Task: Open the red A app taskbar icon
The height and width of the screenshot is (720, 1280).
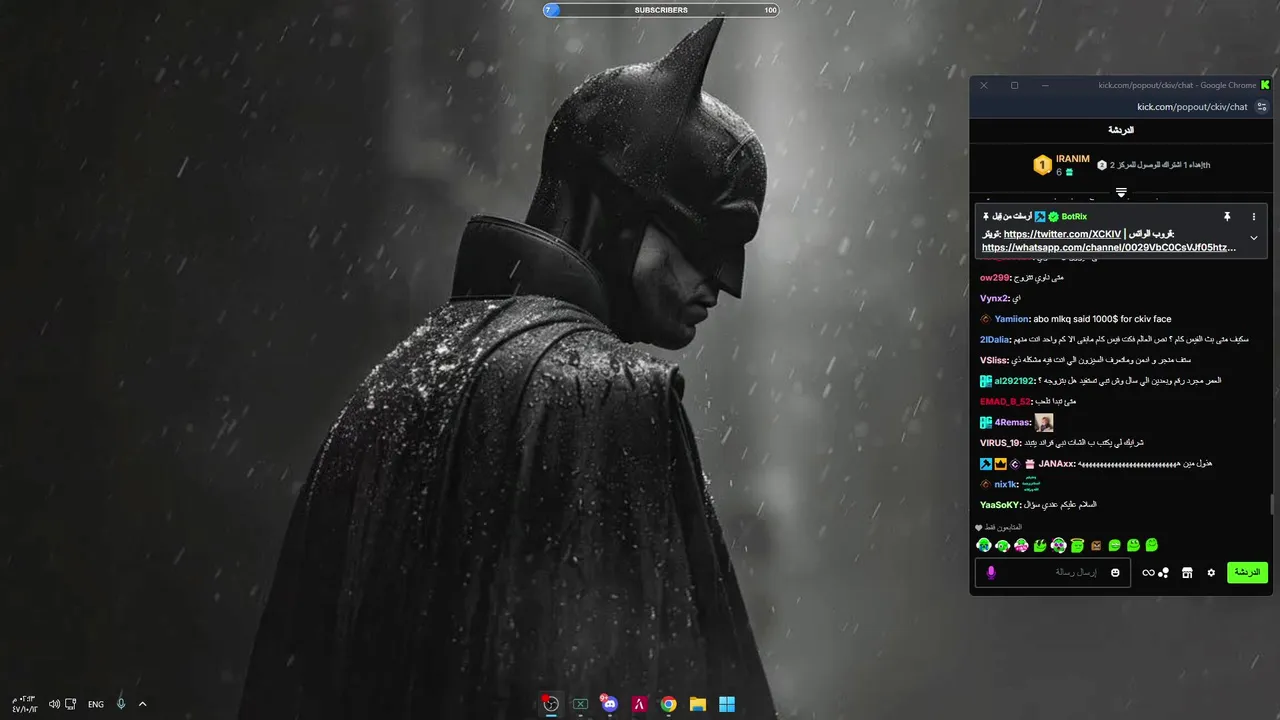Action: [x=639, y=704]
